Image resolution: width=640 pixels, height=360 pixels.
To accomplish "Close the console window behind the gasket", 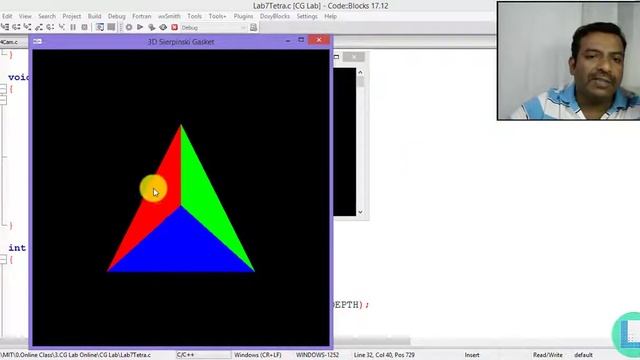I will pos(354,57).
